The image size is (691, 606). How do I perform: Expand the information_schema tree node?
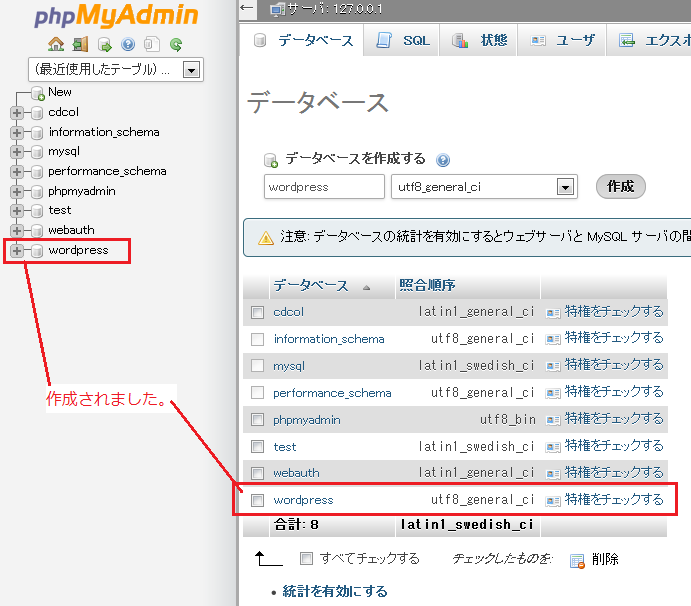(x=17, y=133)
